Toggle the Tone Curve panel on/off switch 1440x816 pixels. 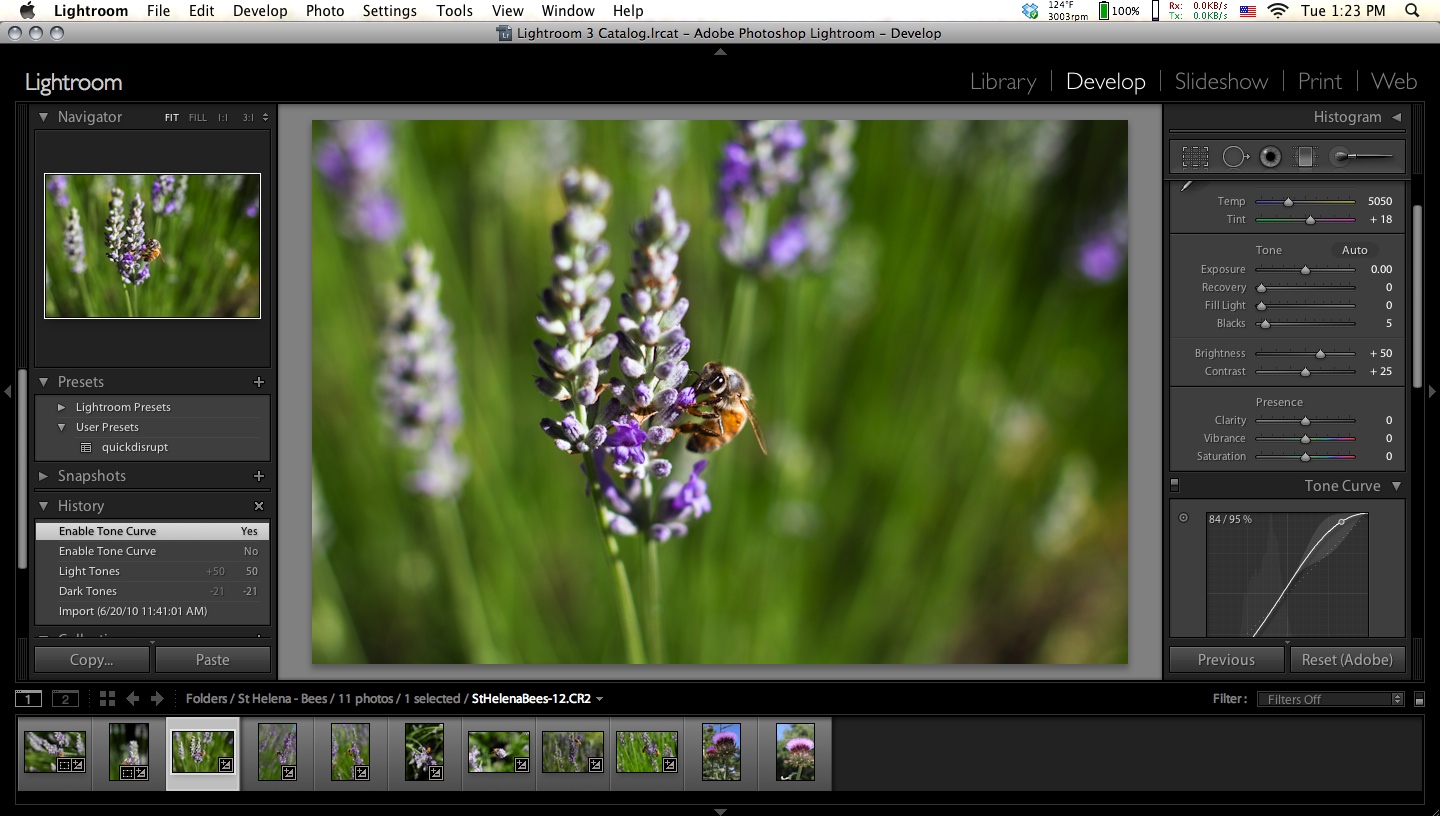pos(1175,486)
